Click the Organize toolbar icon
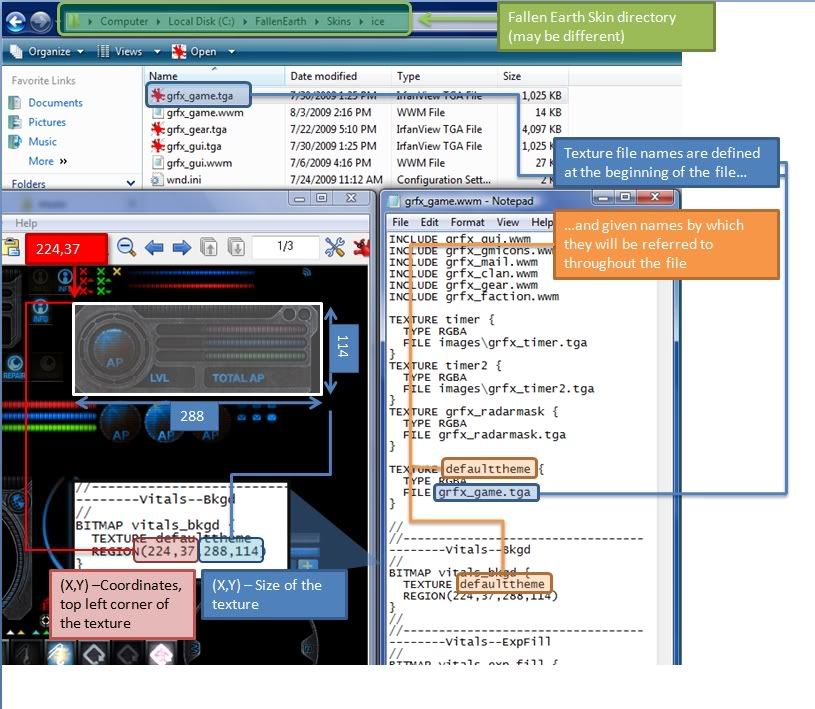Screen dimensions: 815x709 (x=16, y=51)
